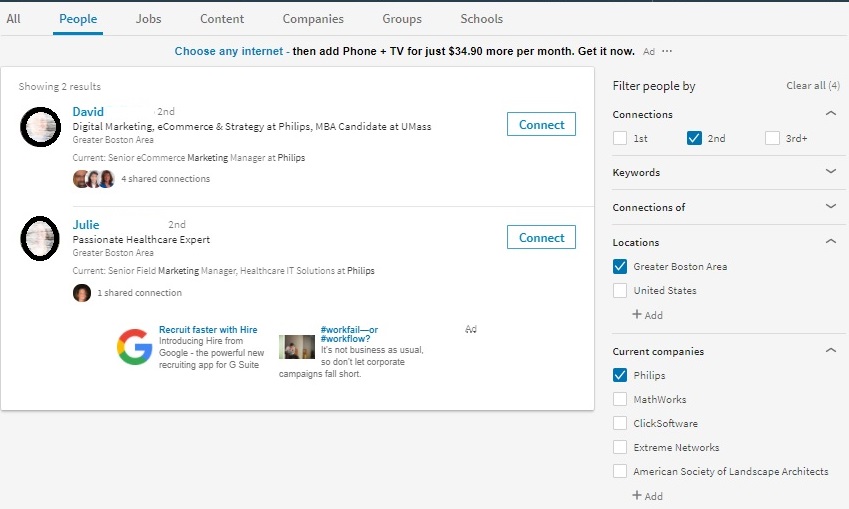
Task: Select the People search tab
Action: 78,19
